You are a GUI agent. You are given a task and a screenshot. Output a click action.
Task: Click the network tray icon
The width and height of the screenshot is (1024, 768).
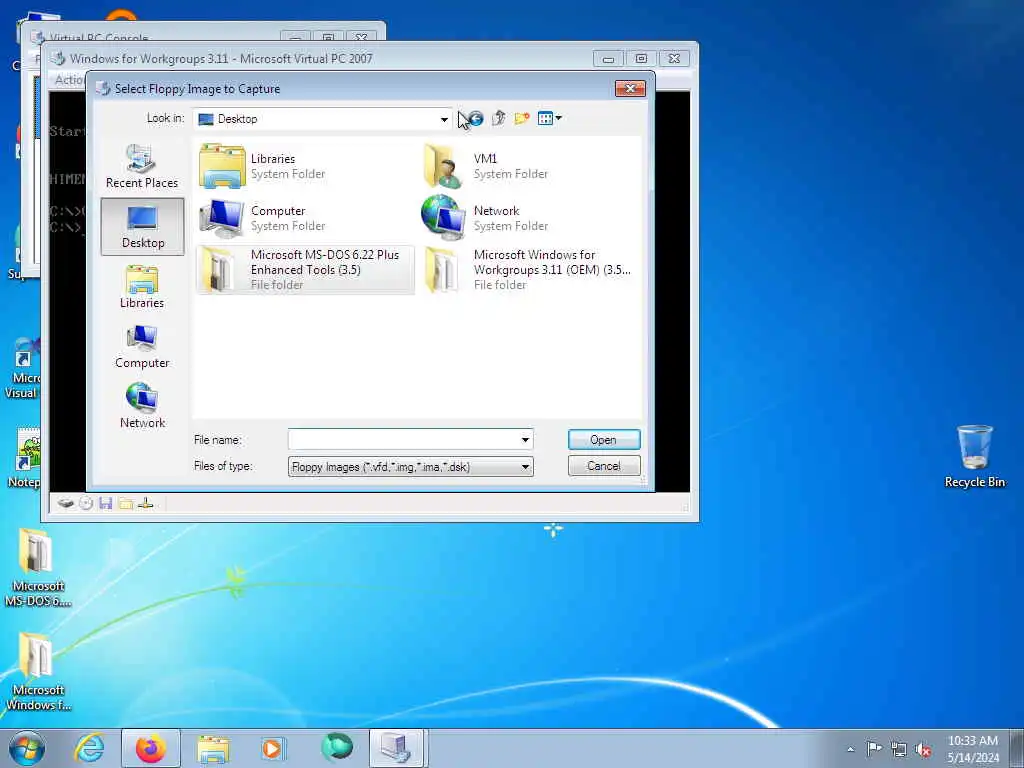(899, 749)
